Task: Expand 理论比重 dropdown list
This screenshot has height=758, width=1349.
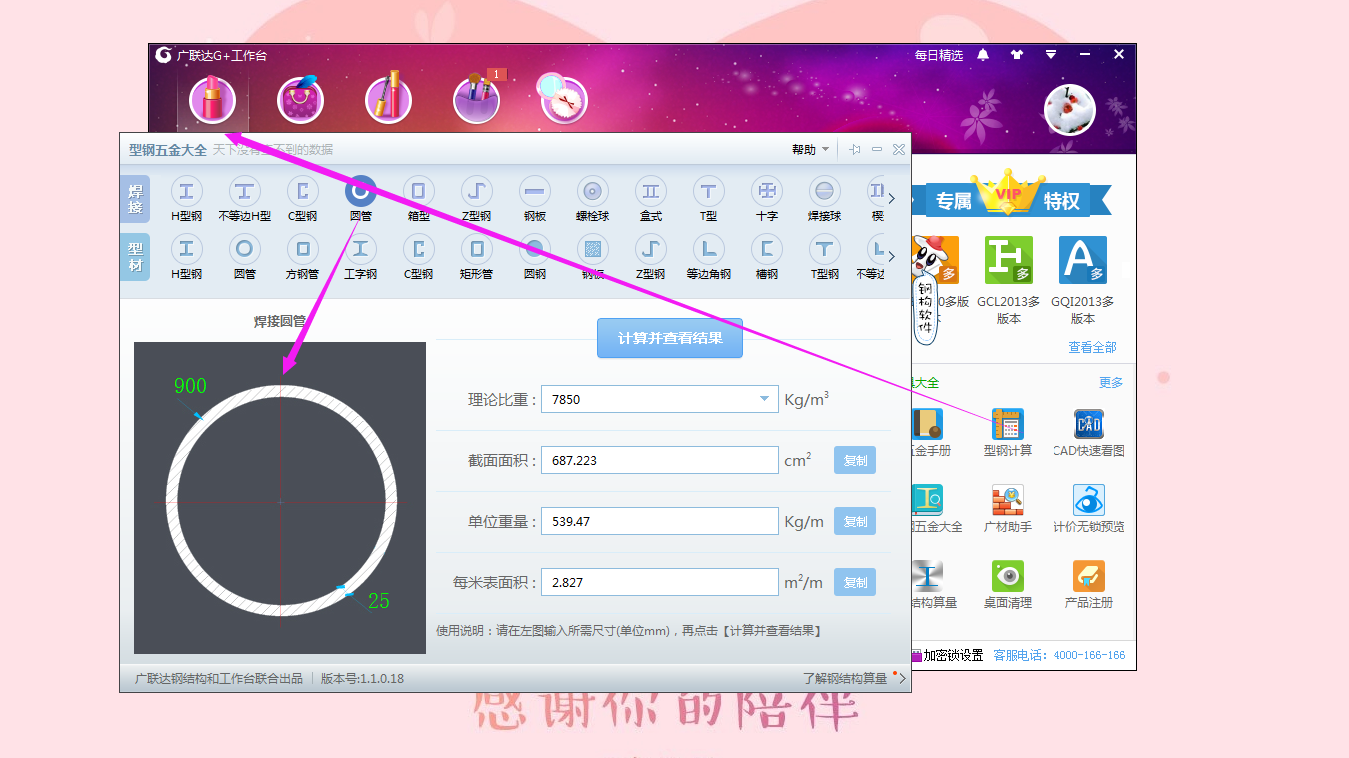Action: click(x=764, y=399)
